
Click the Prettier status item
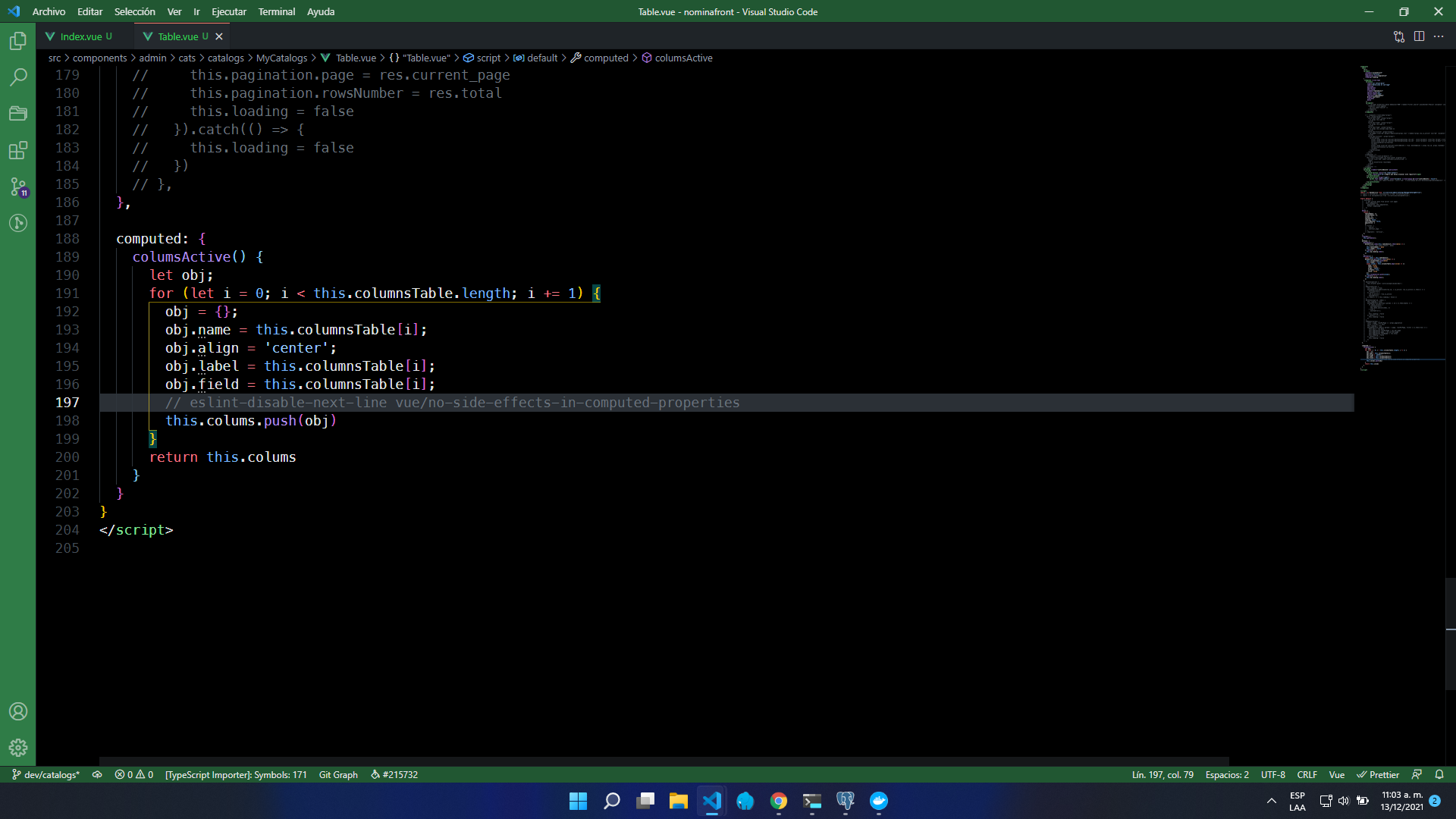1378,775
